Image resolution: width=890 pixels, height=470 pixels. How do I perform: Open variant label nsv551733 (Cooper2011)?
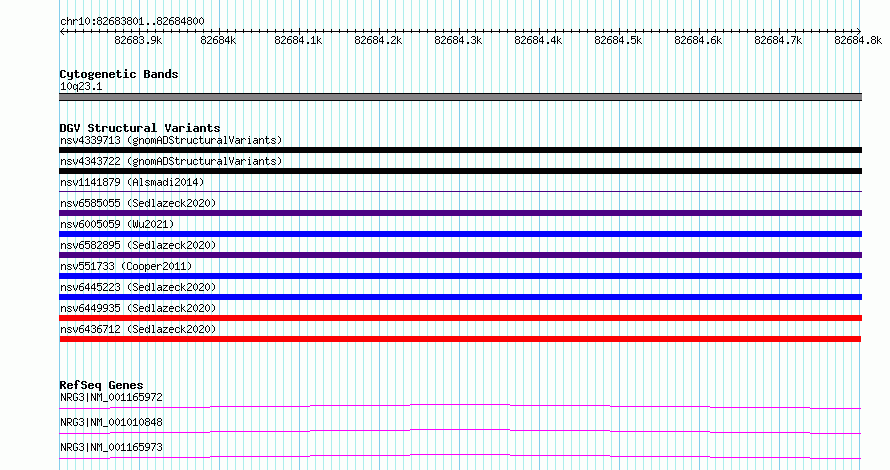126,266
